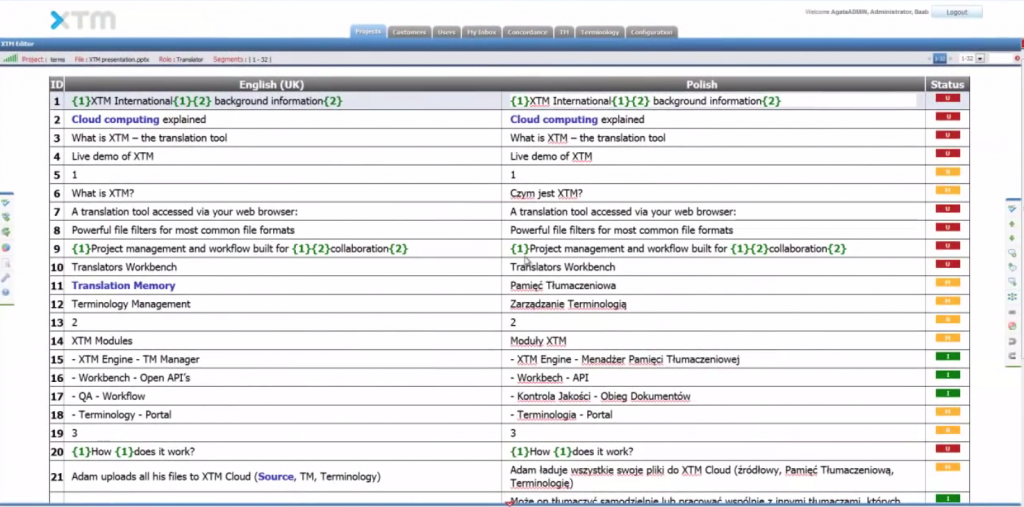Click segment ID number 14
Image resolution: width=1024 pixels, height=507 pixels.
click(57, 340)
